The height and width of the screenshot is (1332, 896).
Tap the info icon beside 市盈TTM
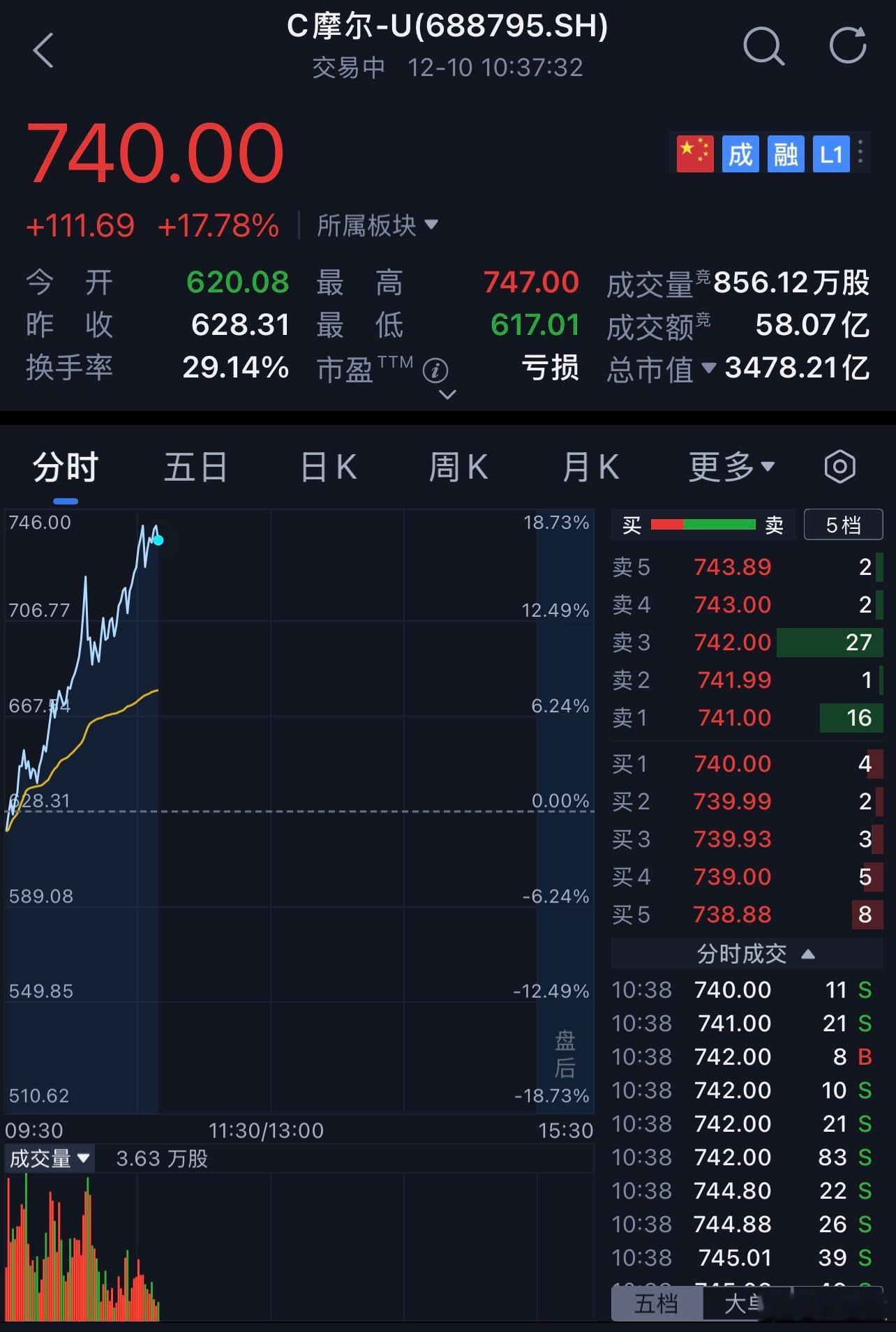tap(435, 373)
